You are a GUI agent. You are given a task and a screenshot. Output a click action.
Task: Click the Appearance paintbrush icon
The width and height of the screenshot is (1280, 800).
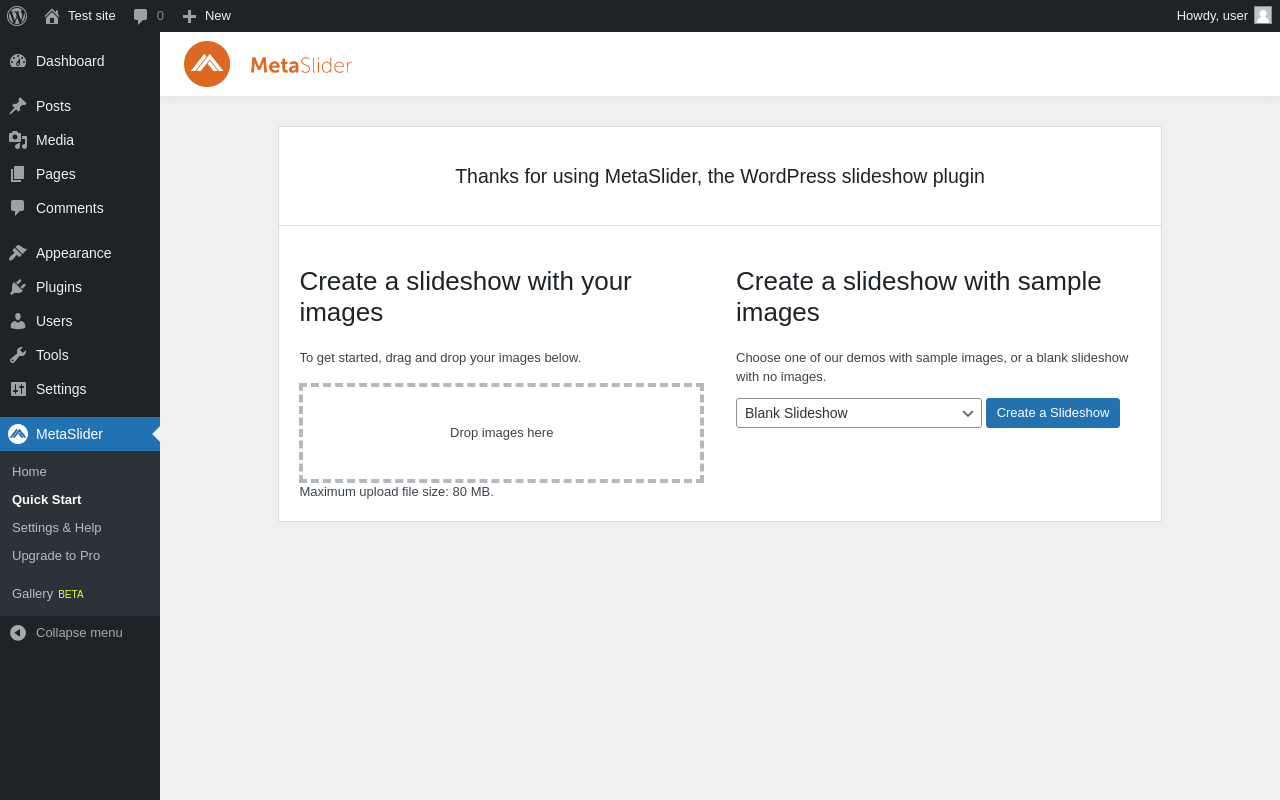point(18,253)
